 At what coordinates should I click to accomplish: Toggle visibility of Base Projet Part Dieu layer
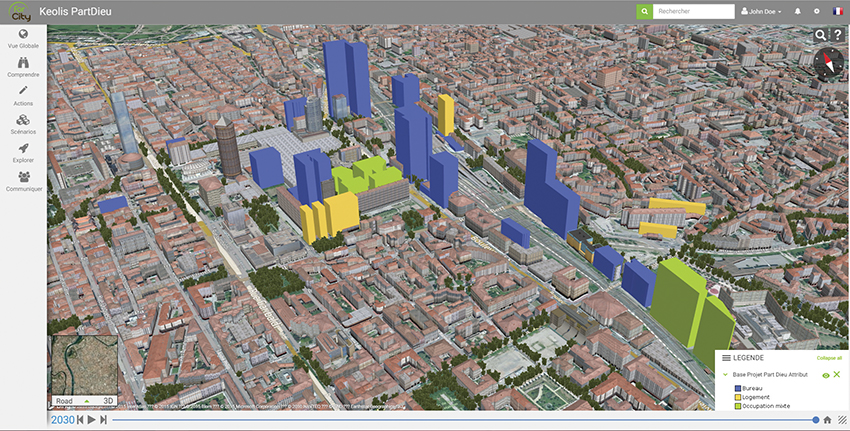tap(826, 375)
